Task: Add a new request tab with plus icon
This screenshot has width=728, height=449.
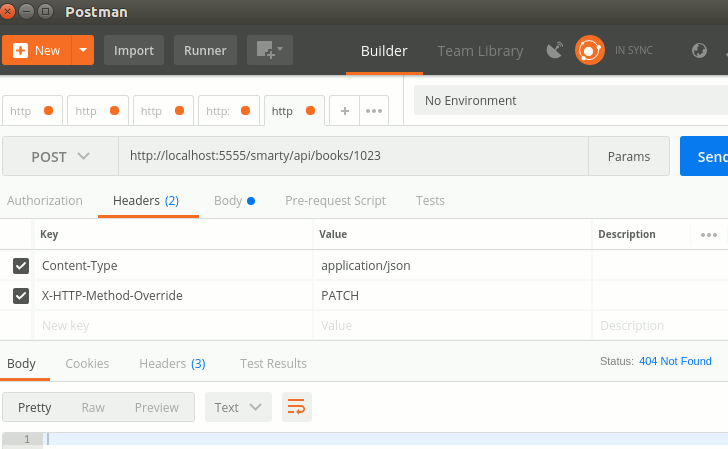Action: click(344, 111)
